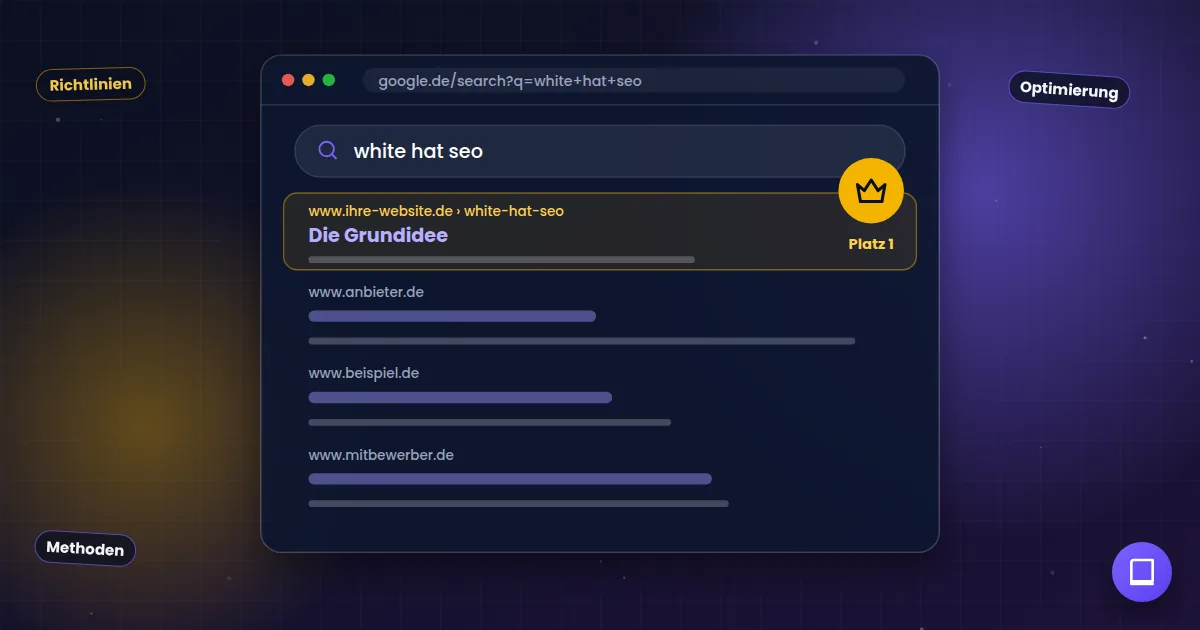
Task: Select the Richtlinien tag
Action: coord(91,84)
